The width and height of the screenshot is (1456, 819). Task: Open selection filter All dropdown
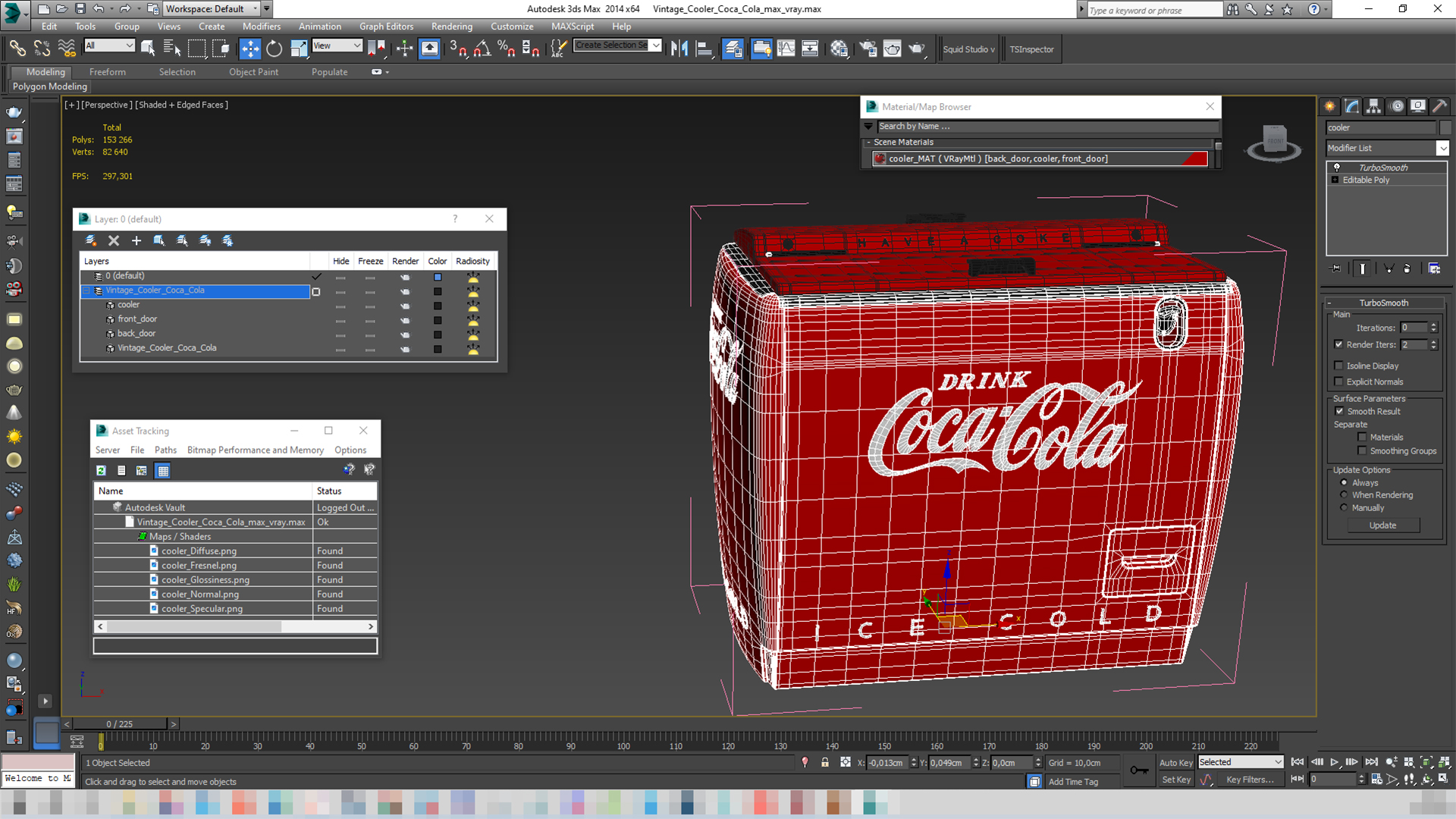[x=109, y=45]
